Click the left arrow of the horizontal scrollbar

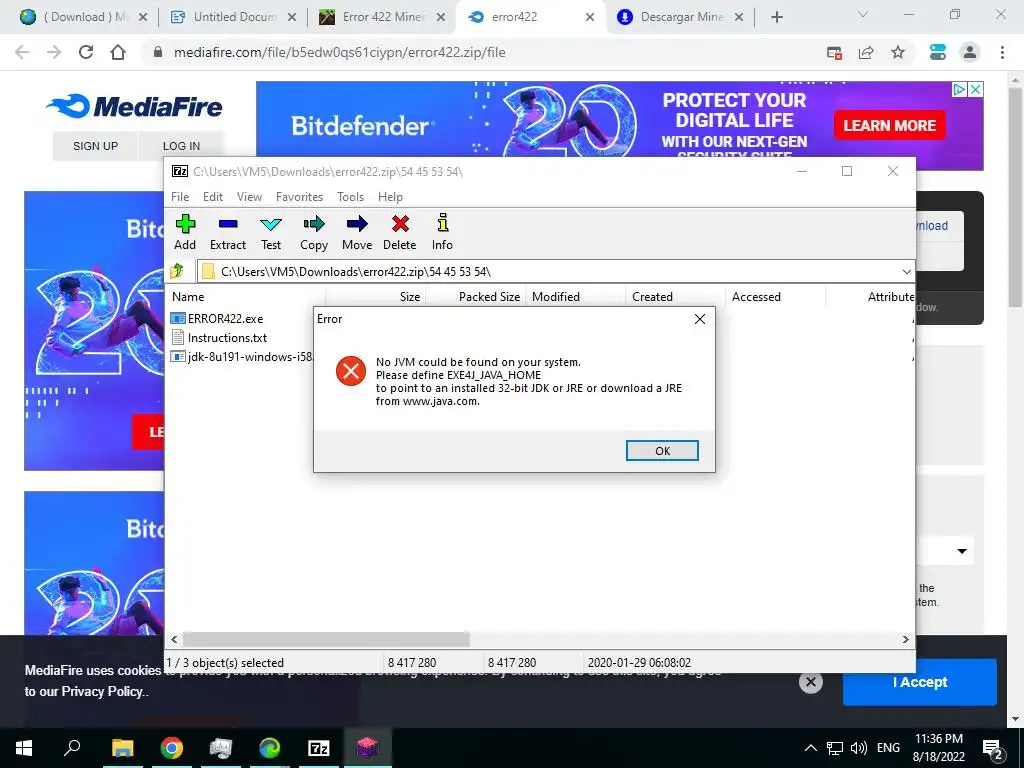[174, 639]
